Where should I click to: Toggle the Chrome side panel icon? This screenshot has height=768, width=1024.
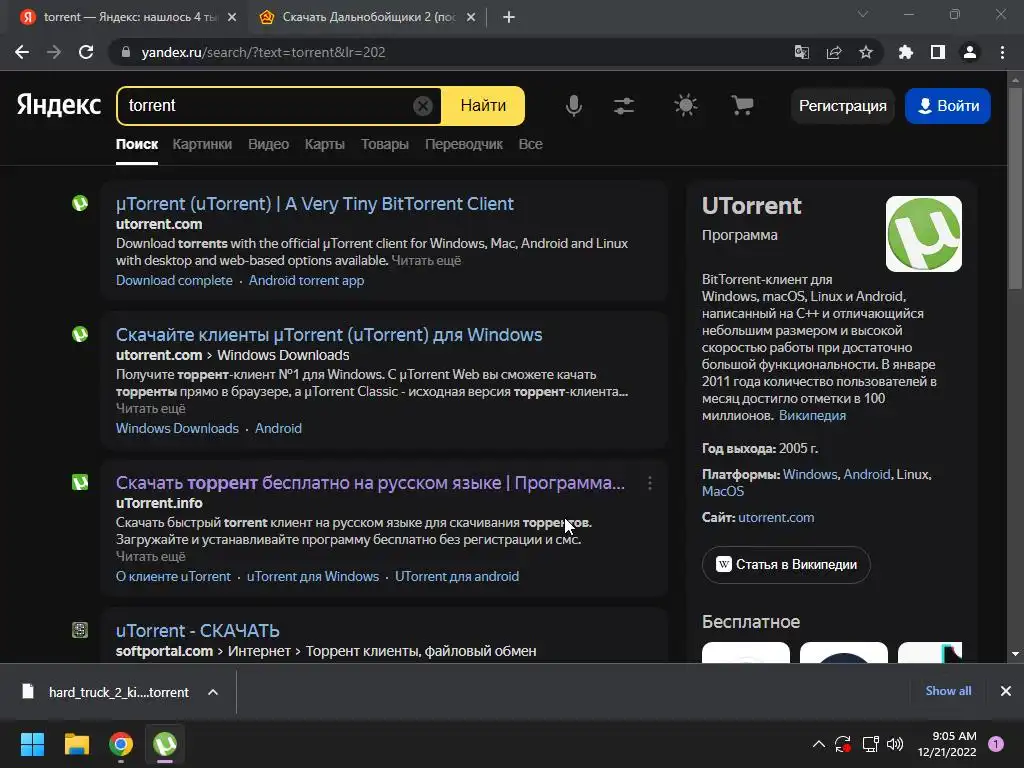pyautogui.click(x=938, y=52)
